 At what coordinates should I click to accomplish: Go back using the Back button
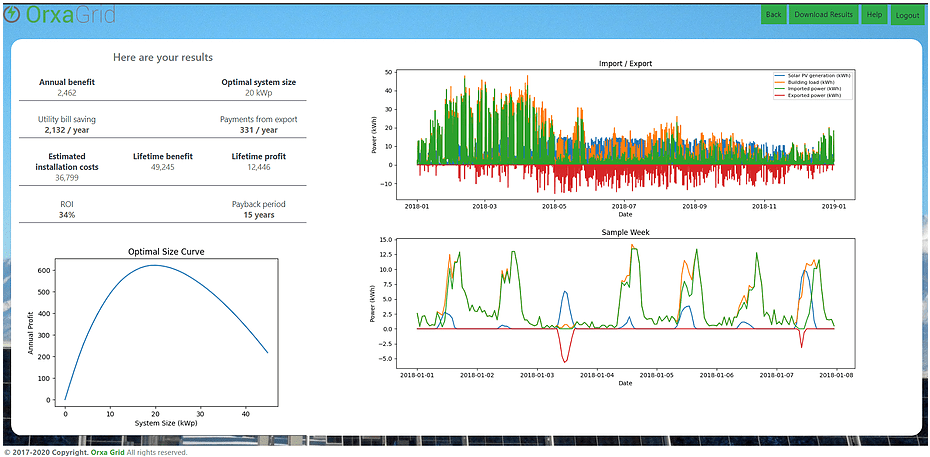coord(773,15)
